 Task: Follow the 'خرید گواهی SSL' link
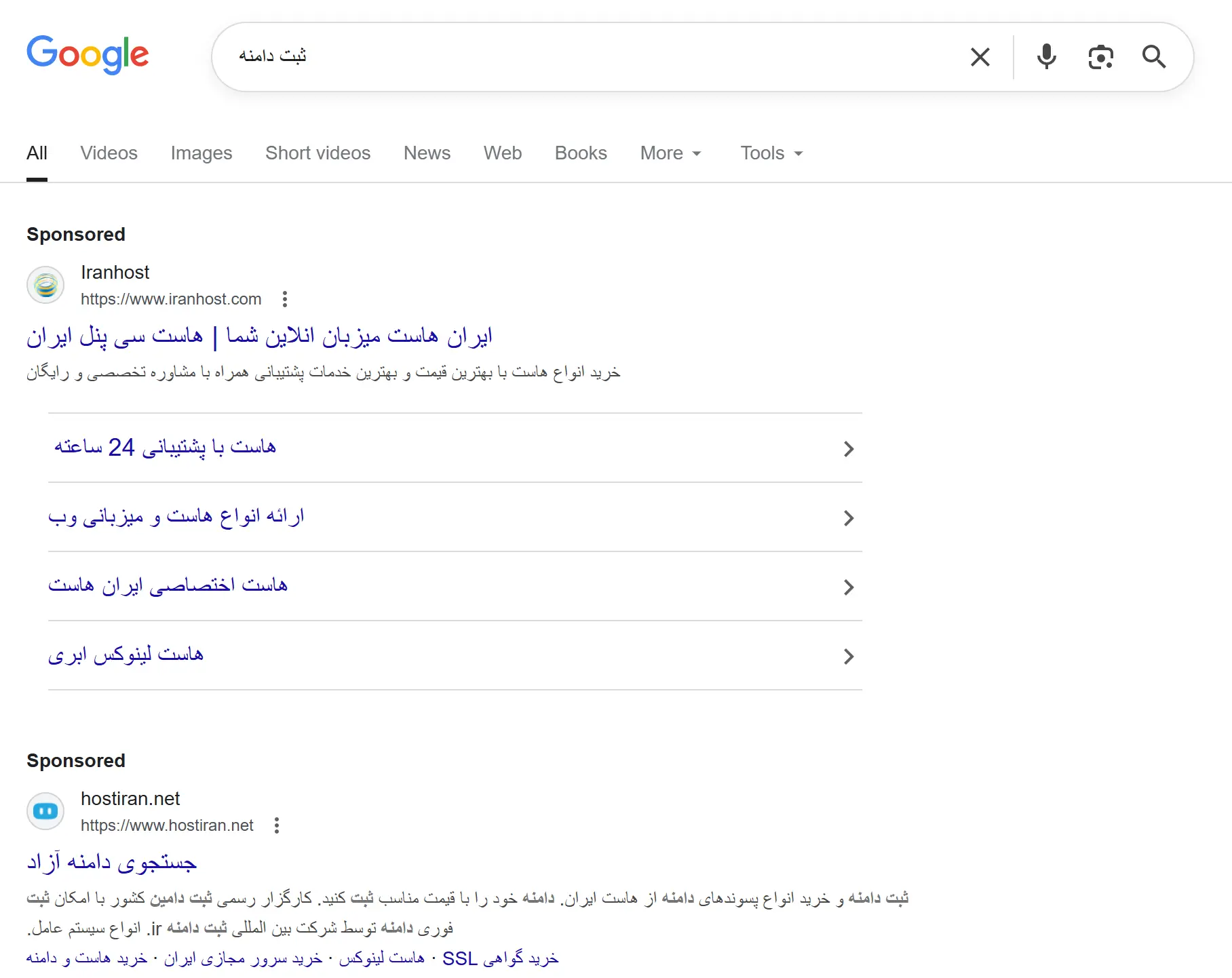click(501, 958)
